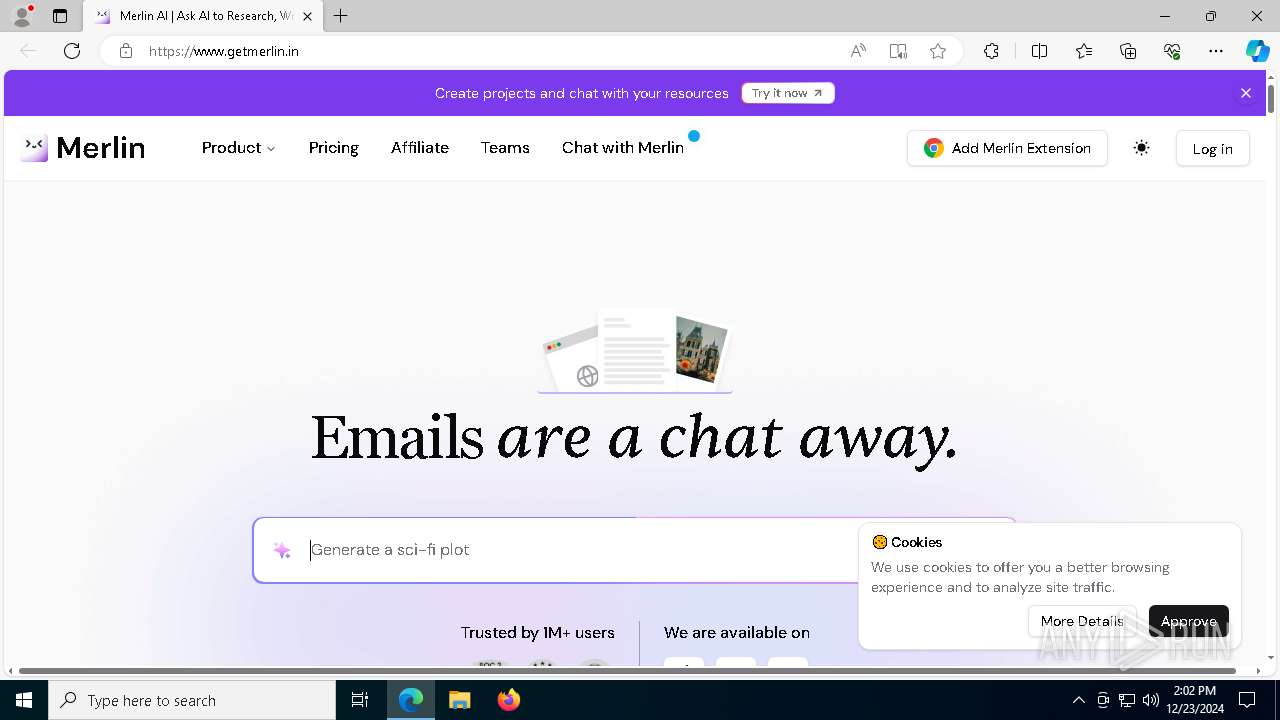
Task: Go to the Pricing page
Action: click(x=333, y=148)
